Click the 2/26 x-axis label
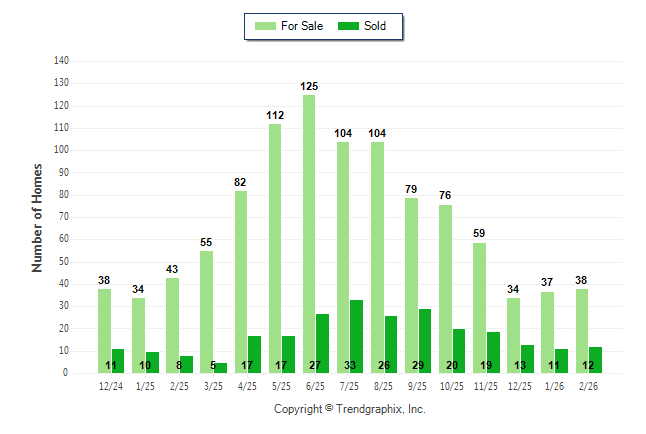The height and width of the screenshot is (434, 646). [589, 385]
